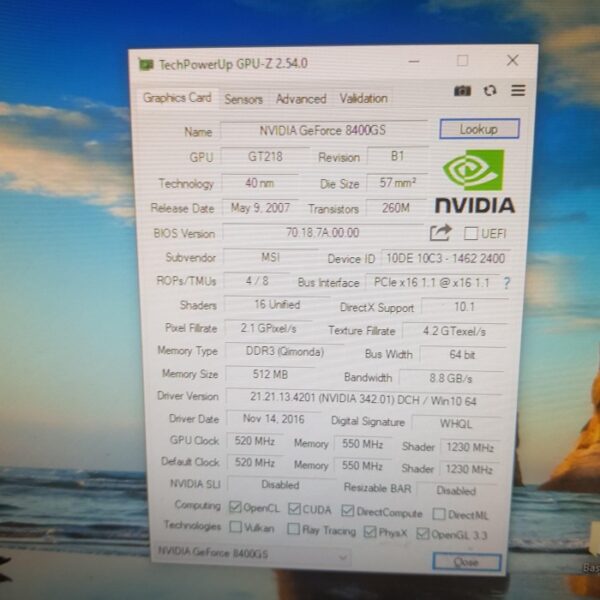Image resolution: width=600 pixels, height=600 pixels.
Task: Go to the Validation tab
Action: click(364, 99)
